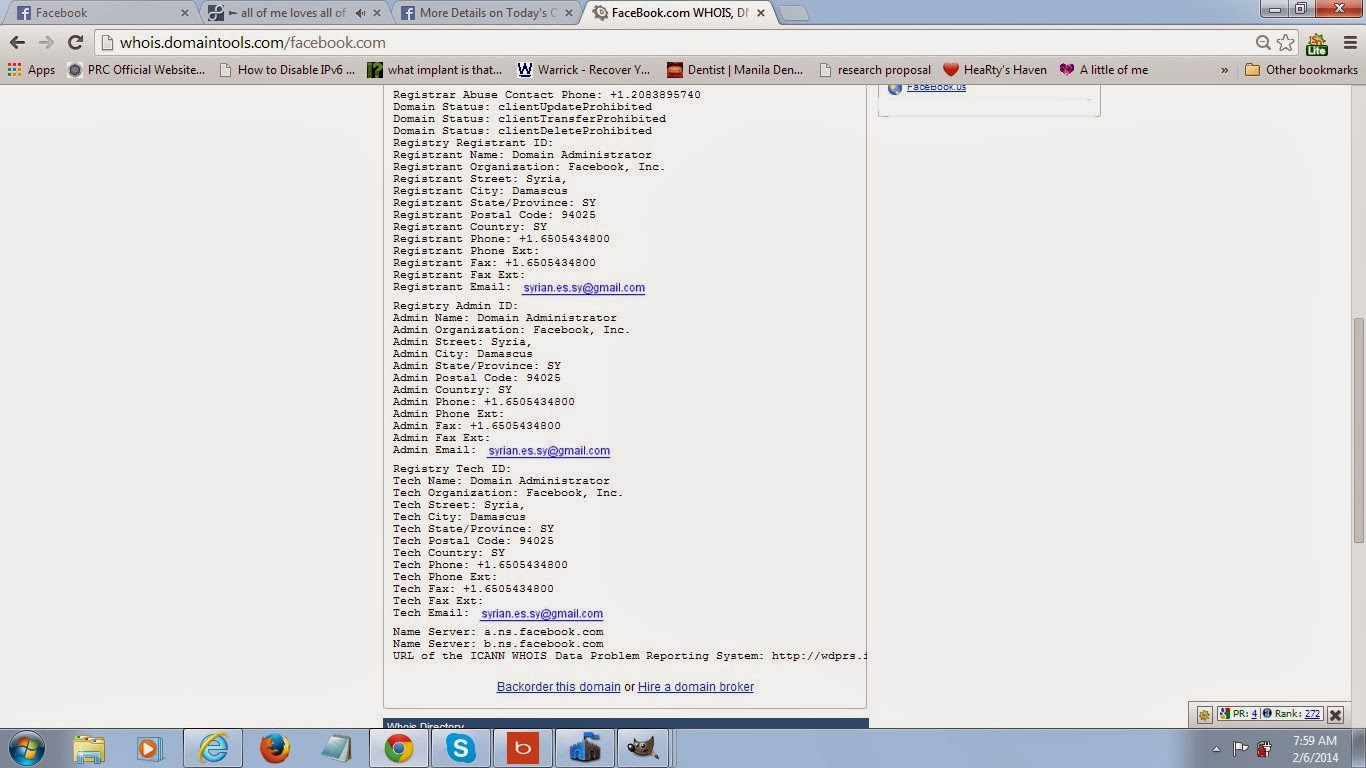This screenshot has height=768, width=1366.
Task: Open Windows Explorer from the taskbar
Action: pyautogui.click(x=89, y=748)
